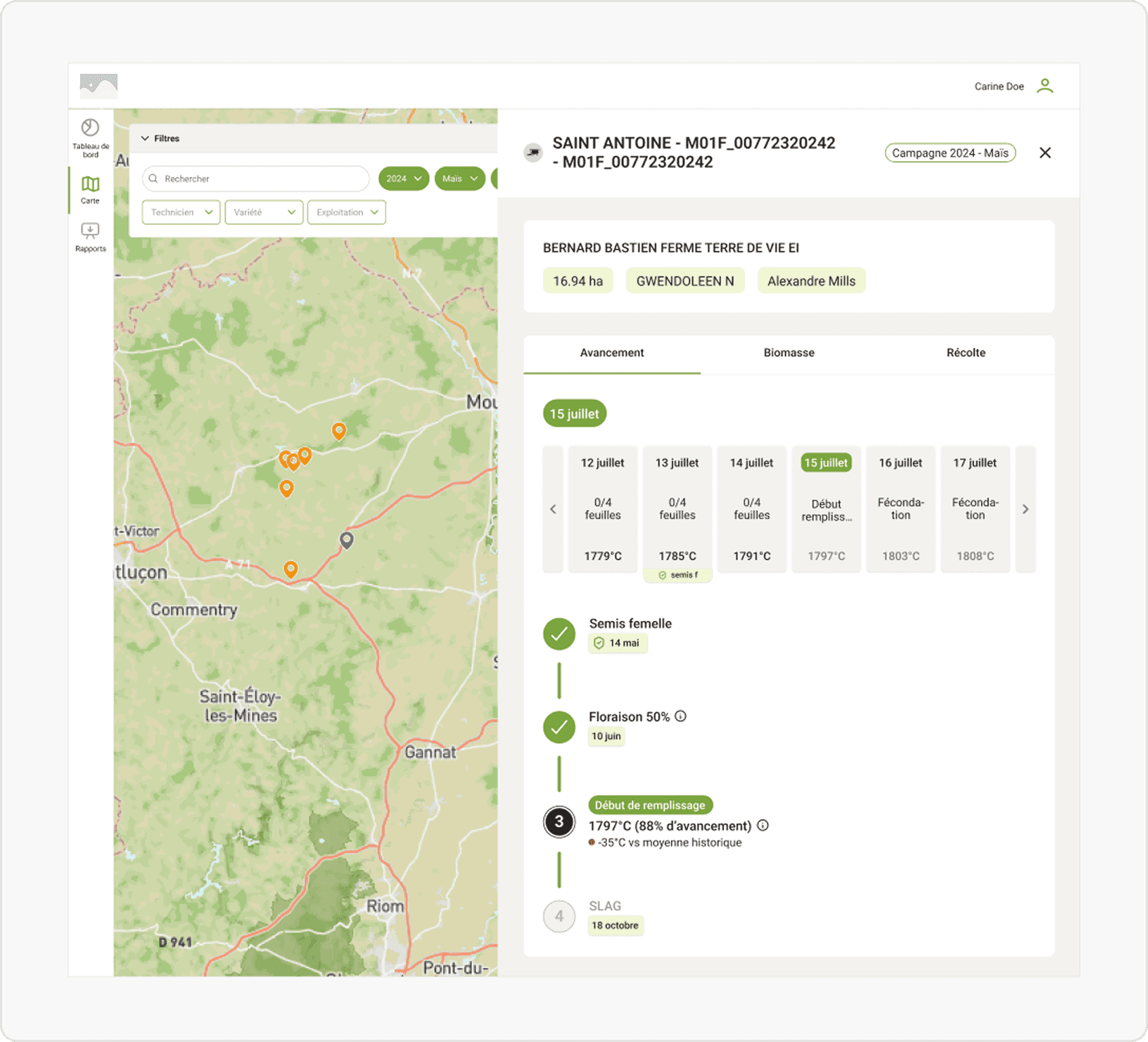Screen dimensions: 1148x1042
Task: Click the 10 juin date tag
Action: [x=606, y=736]
